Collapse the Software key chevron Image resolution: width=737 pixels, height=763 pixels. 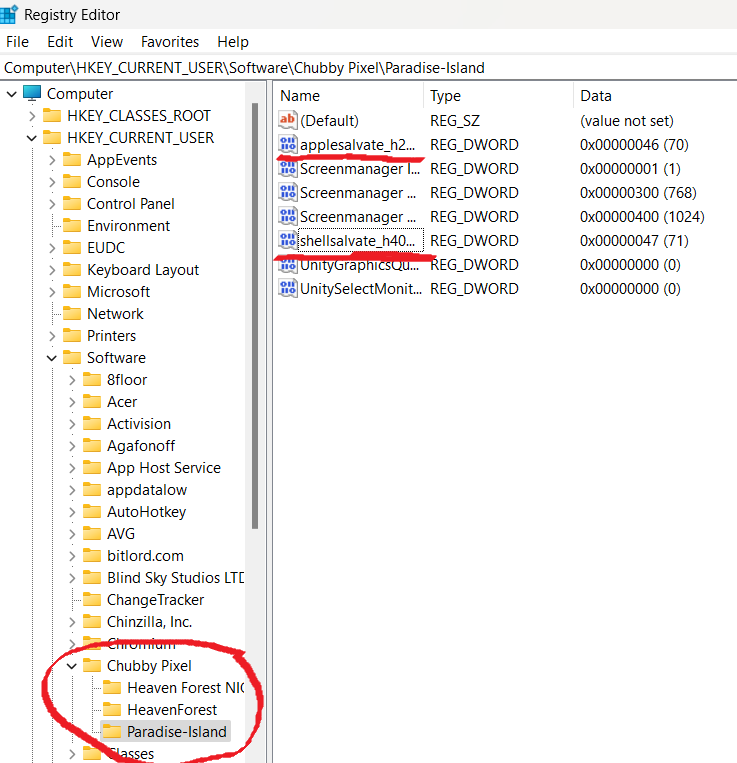52,358
